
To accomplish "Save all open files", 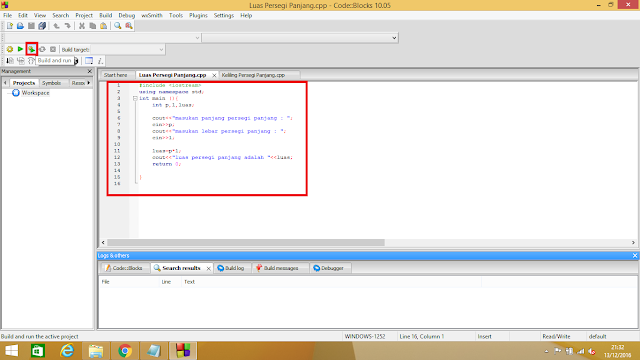I will [x=42, y=26].
